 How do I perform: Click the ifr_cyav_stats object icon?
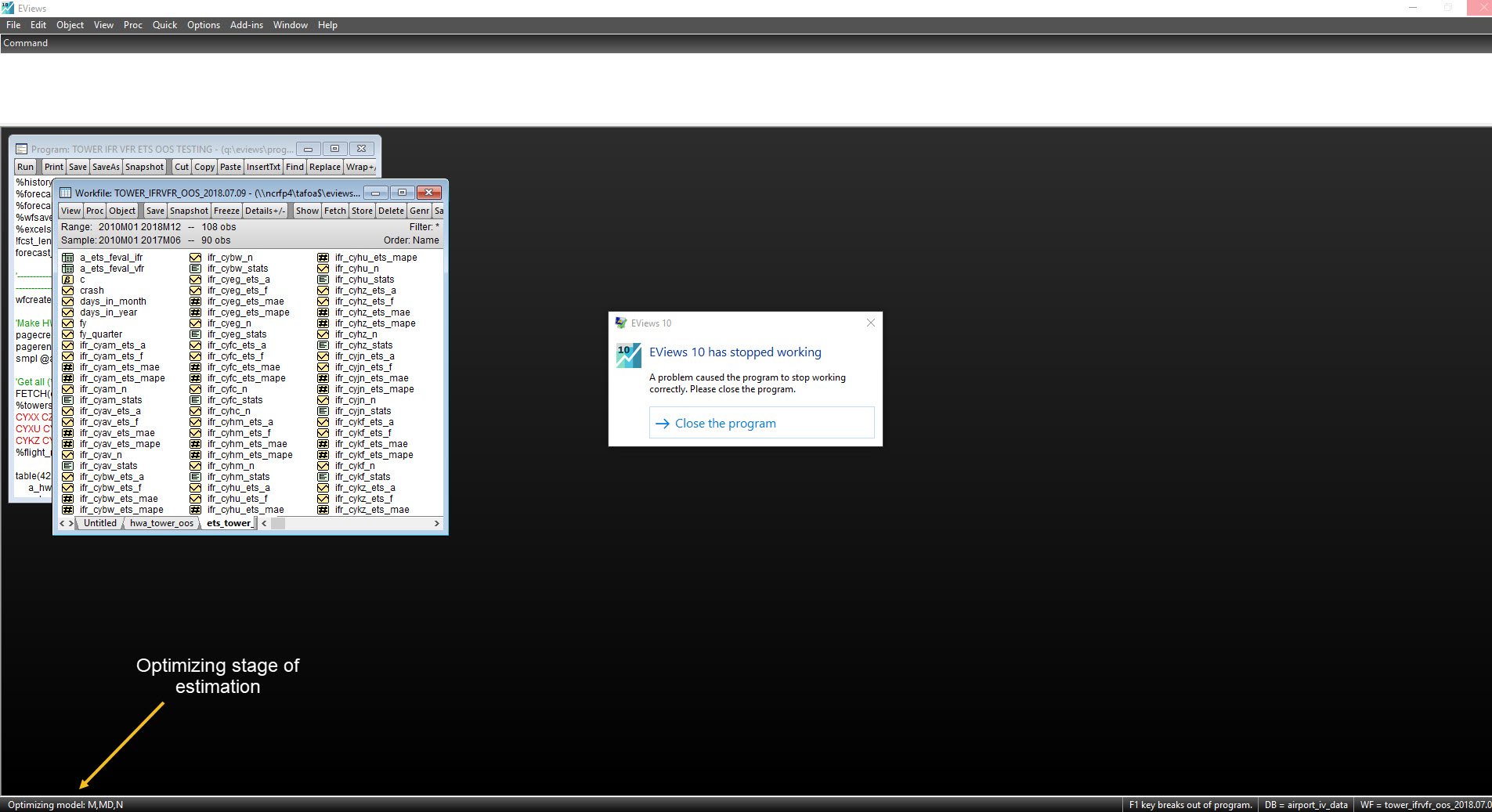coord(68,466)
